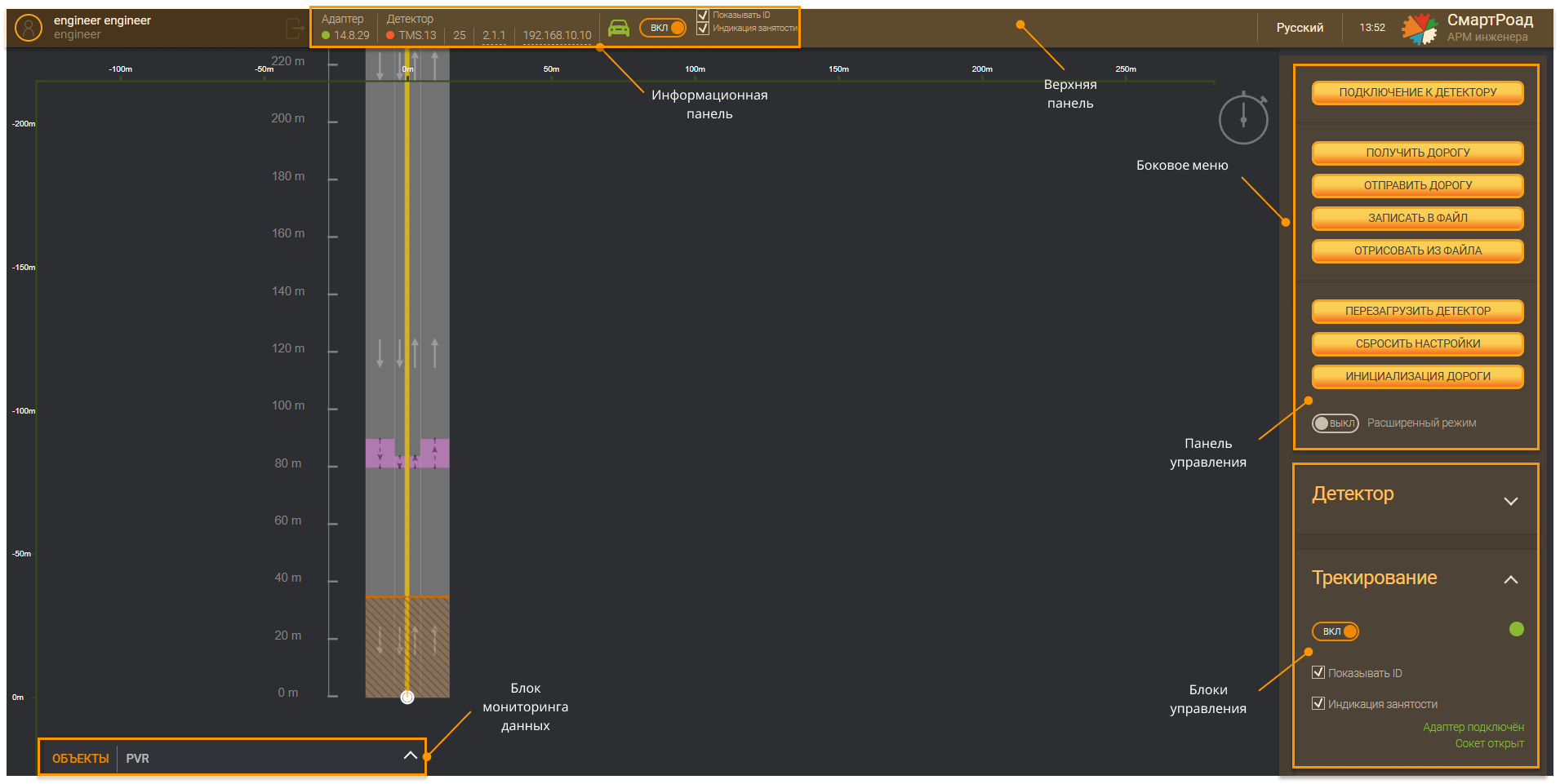Click the Адаптер подключён status text

click(1473, 727)
